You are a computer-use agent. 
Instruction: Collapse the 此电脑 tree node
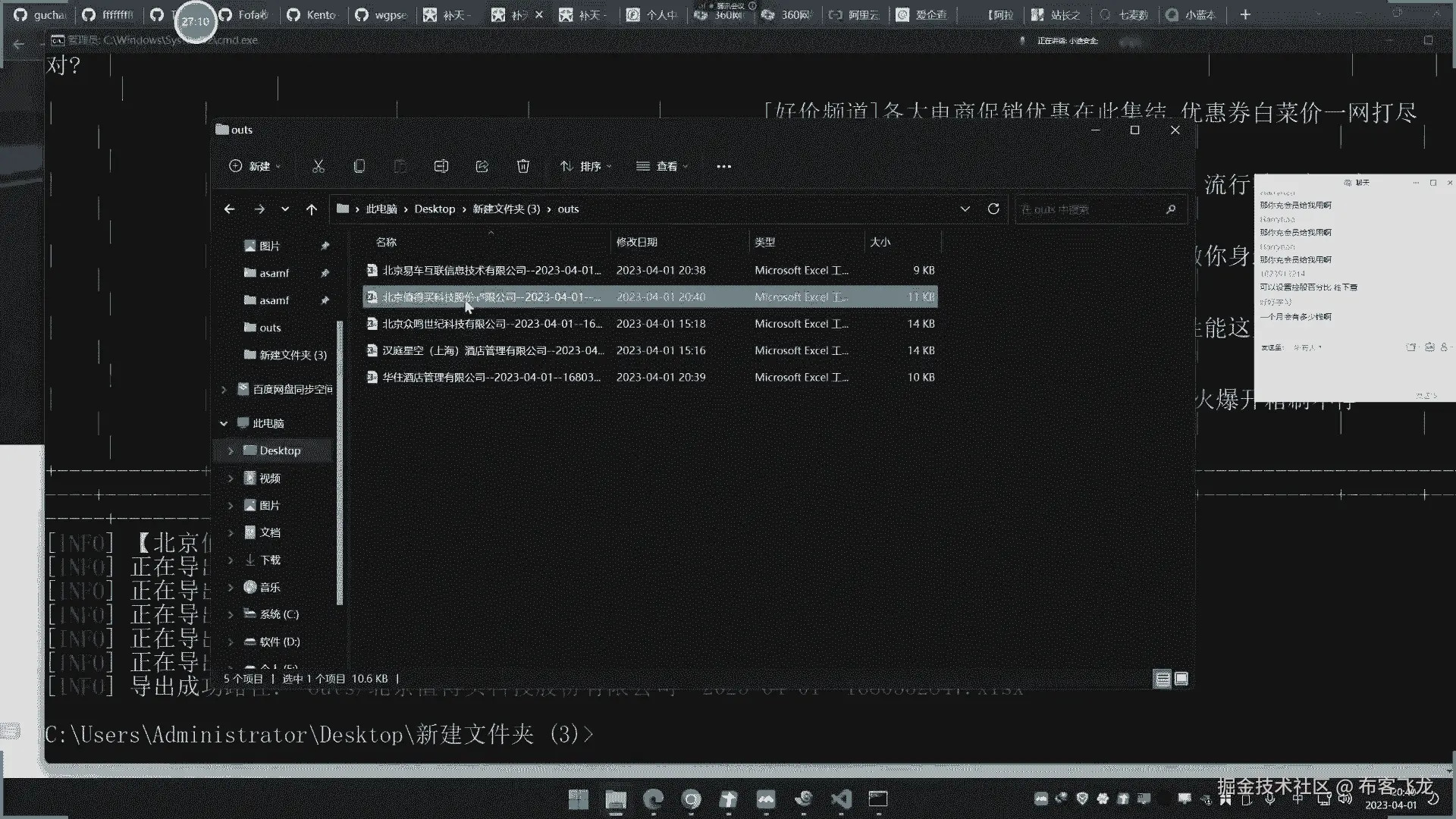[x=224, y=423]
